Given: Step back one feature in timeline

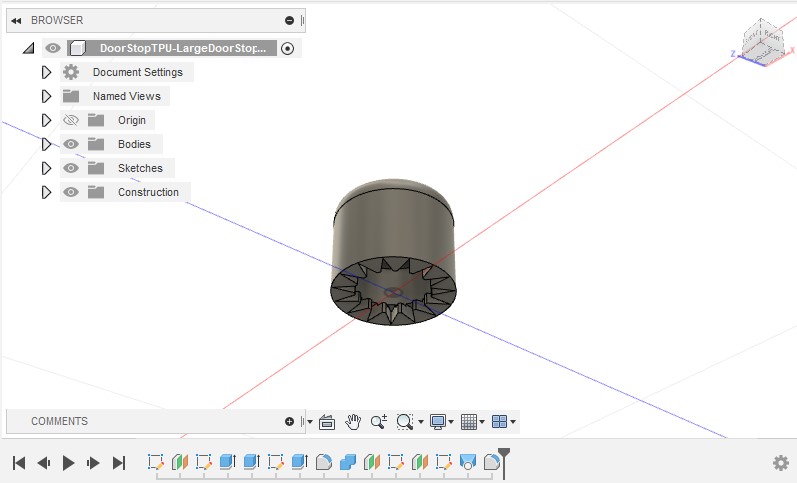Looking at the screenshot, I should click(x=44, y=463).
